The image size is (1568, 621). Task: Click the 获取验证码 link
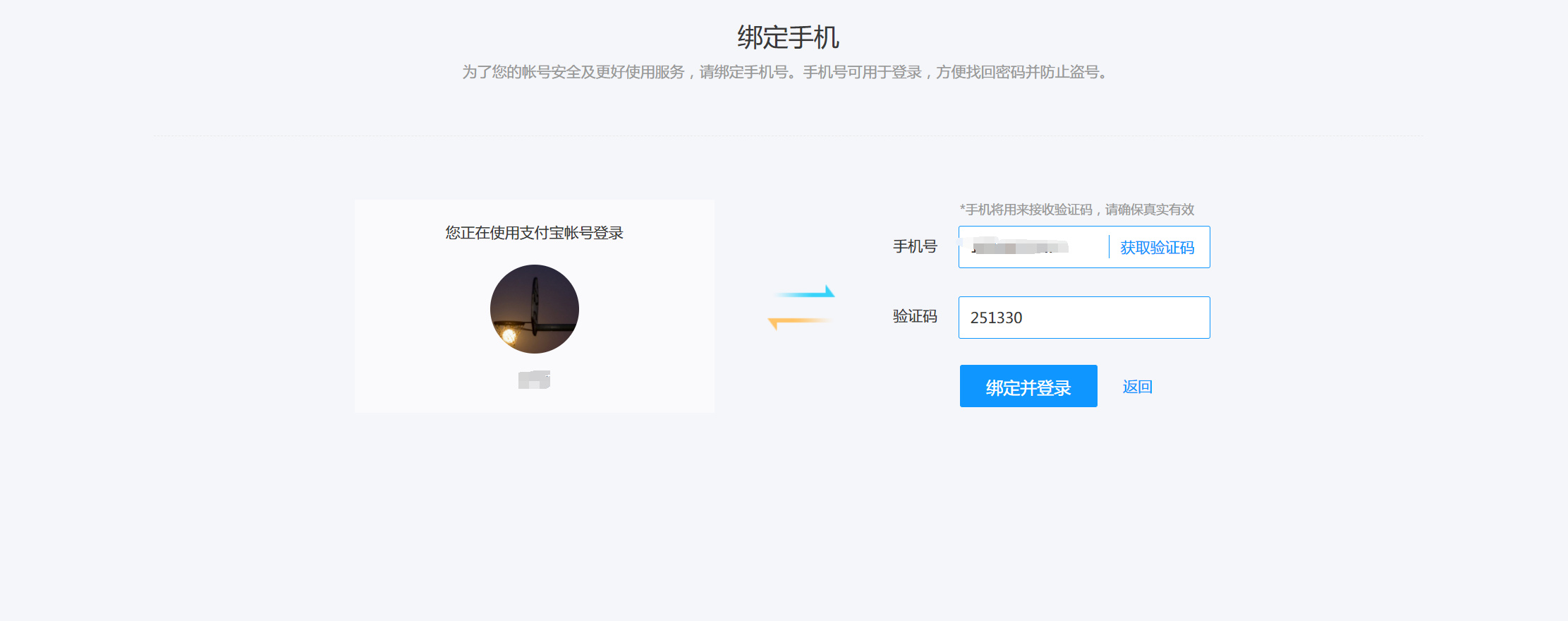click(x=1157, y=248)
